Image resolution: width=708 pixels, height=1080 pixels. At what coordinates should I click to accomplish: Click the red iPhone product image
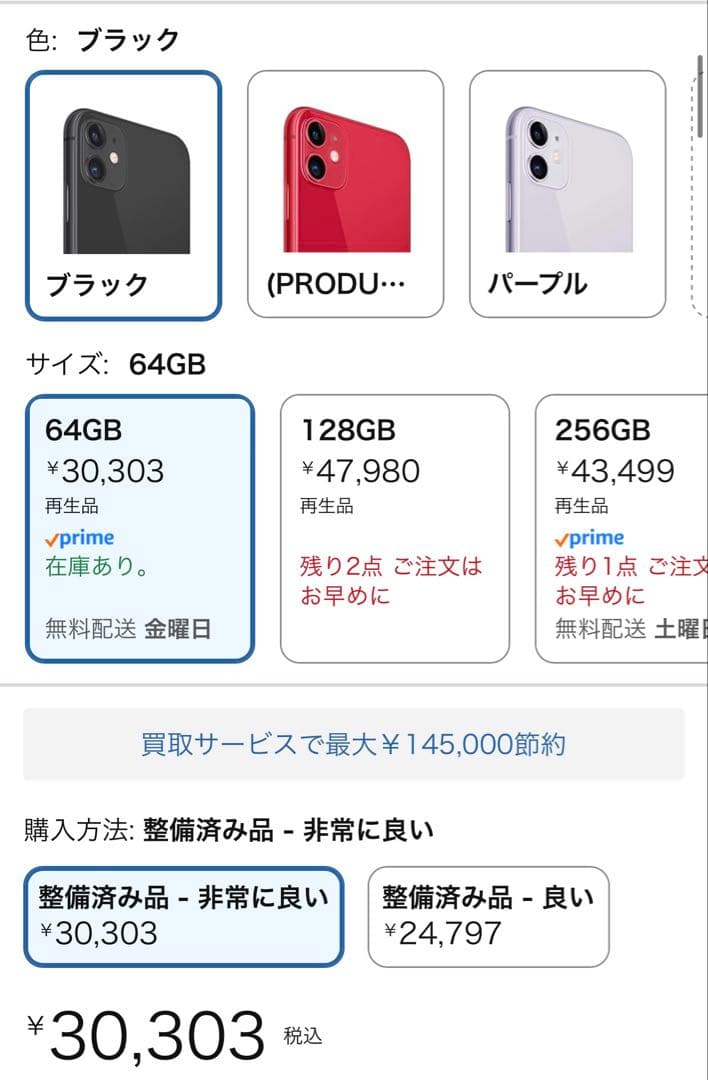coord(345,170)
